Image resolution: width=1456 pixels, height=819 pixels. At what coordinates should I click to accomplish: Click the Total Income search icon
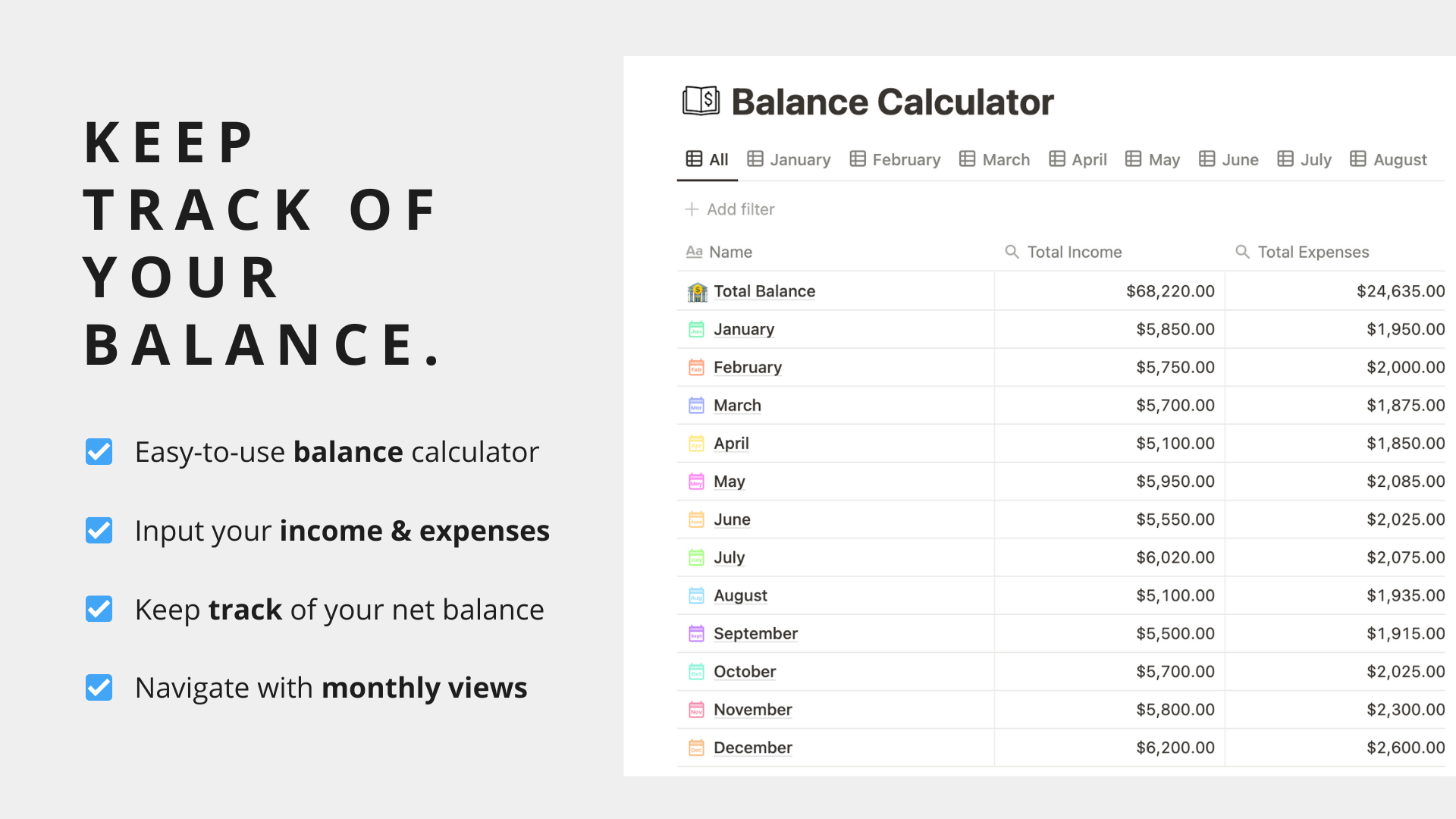pyautogui.click(x=1012, y=252)
